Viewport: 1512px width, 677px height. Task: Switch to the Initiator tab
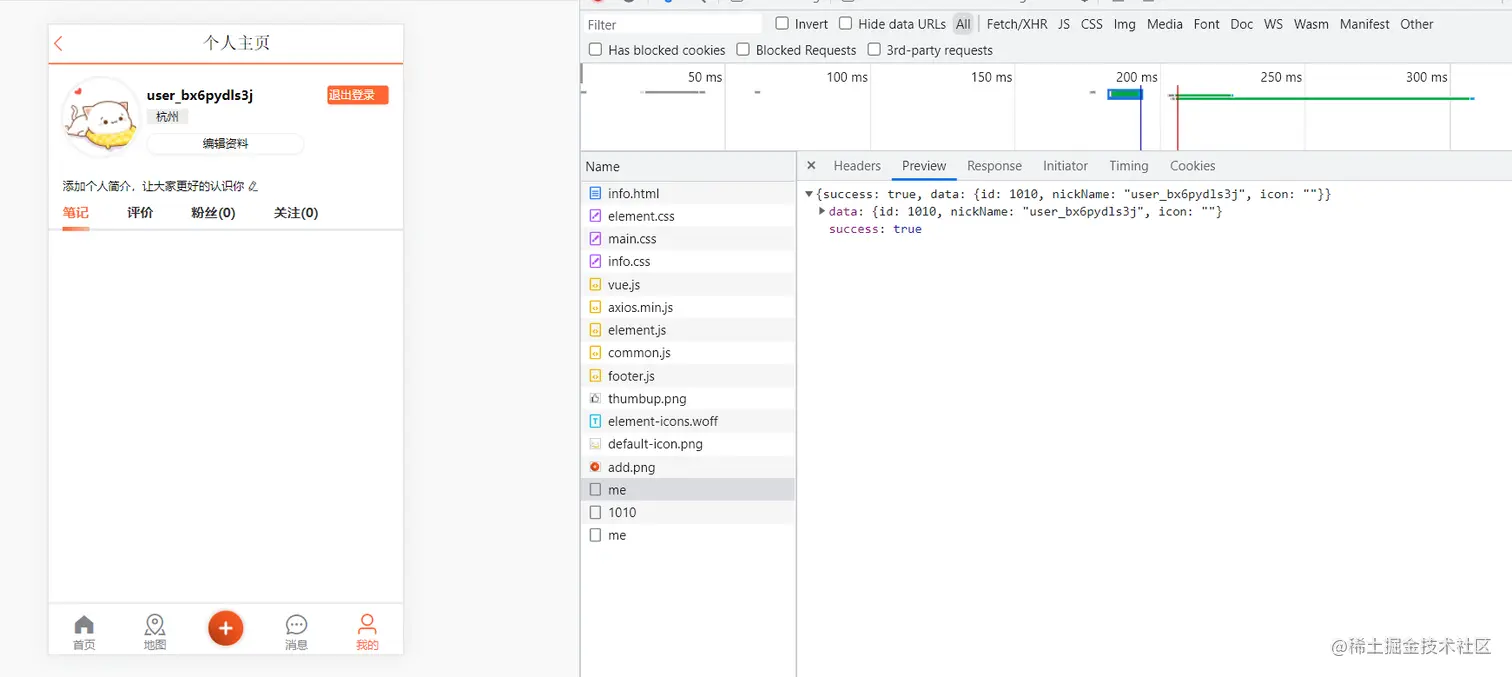coord(1065,166)
